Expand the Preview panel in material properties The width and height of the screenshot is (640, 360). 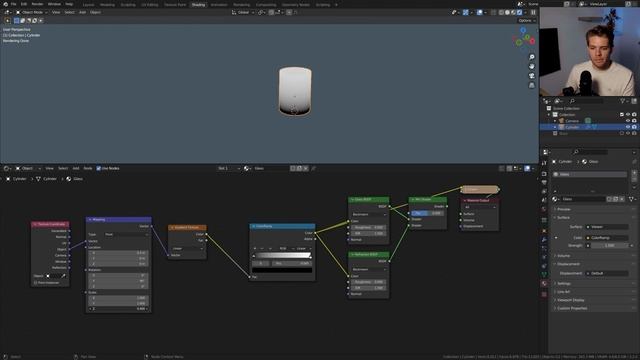click(x=564, y=209)
